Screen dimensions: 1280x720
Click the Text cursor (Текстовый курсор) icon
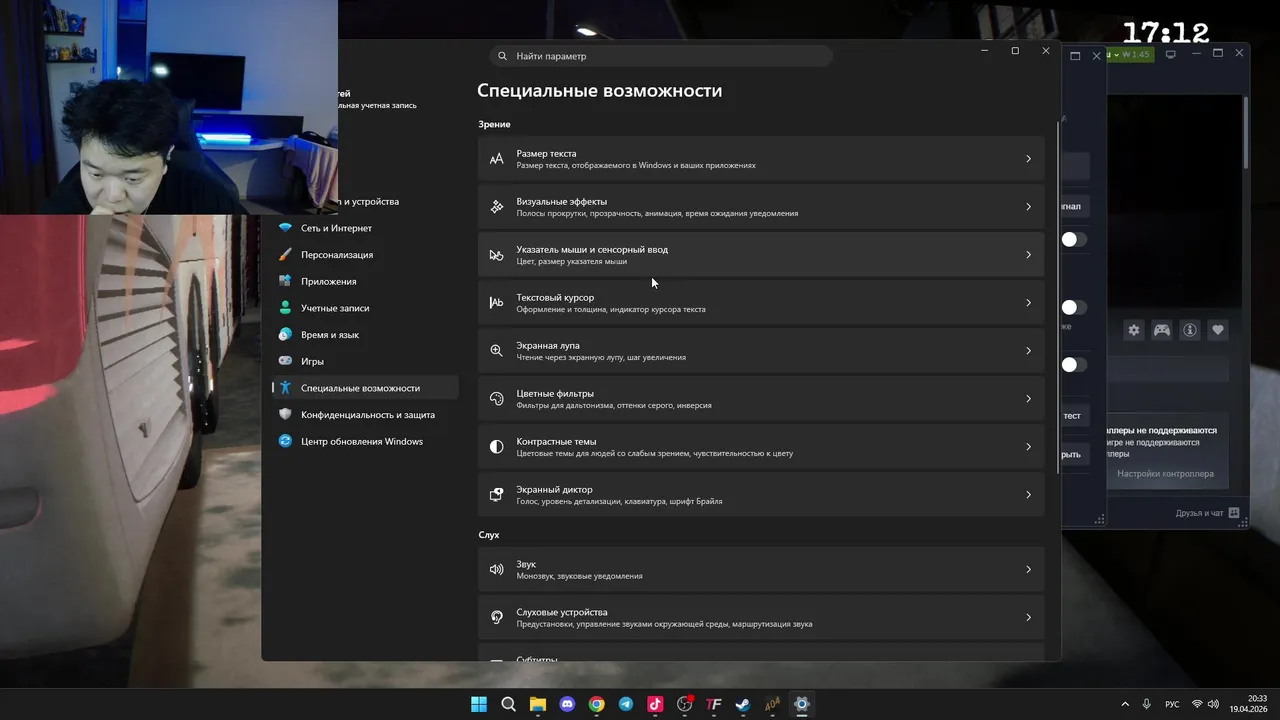(x=496, y=303)
